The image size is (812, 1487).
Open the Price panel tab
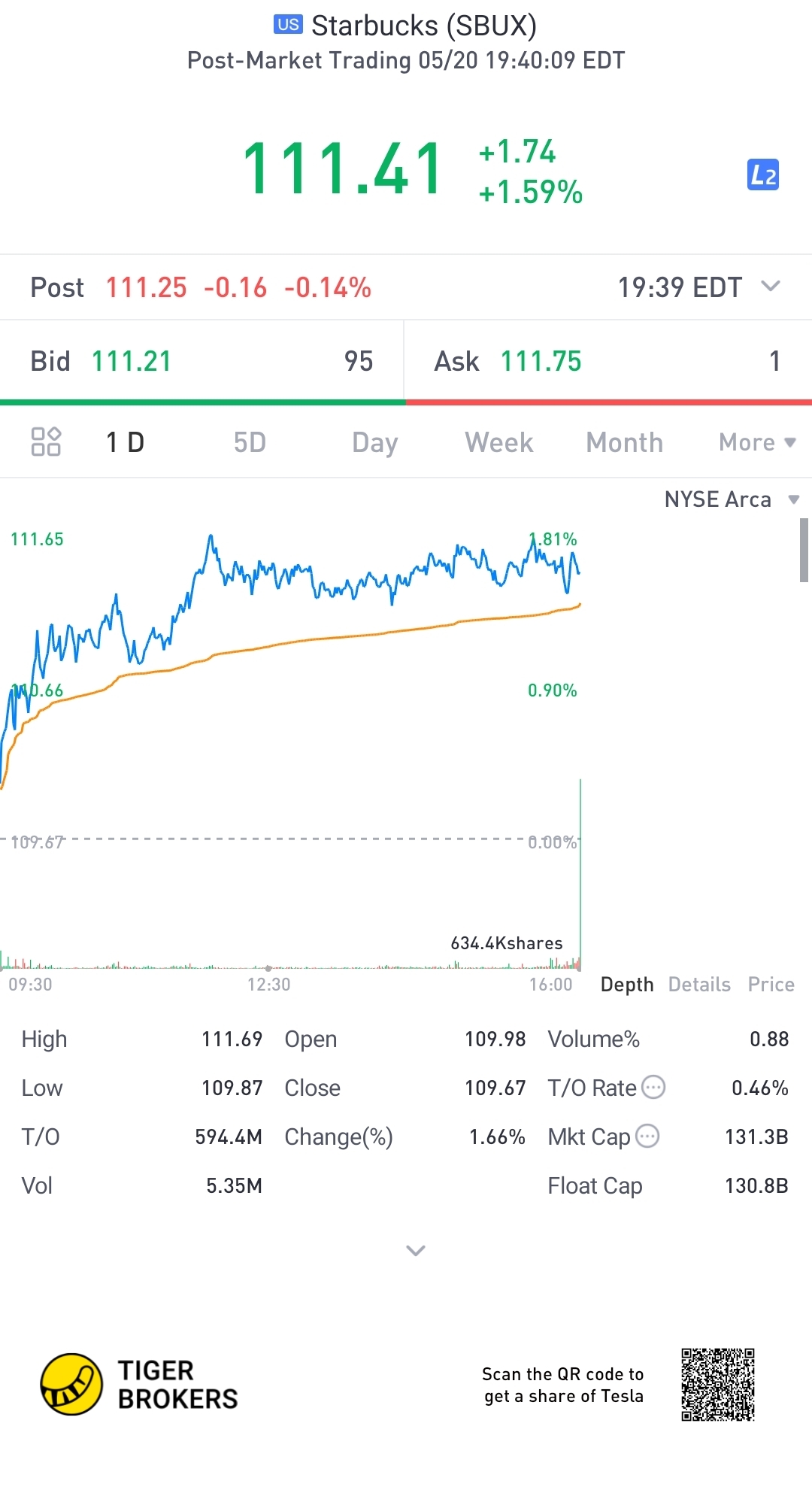click(x=771, y=985)
